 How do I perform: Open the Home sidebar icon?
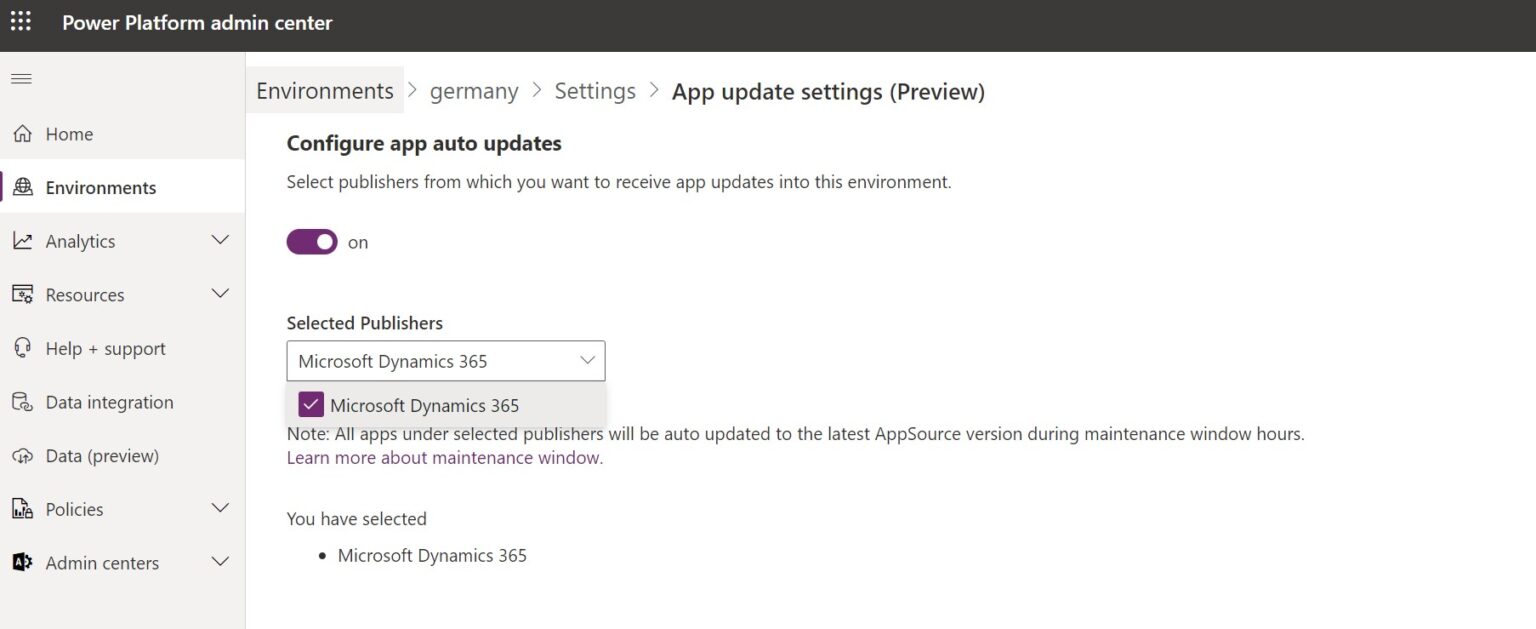(22, 133)
